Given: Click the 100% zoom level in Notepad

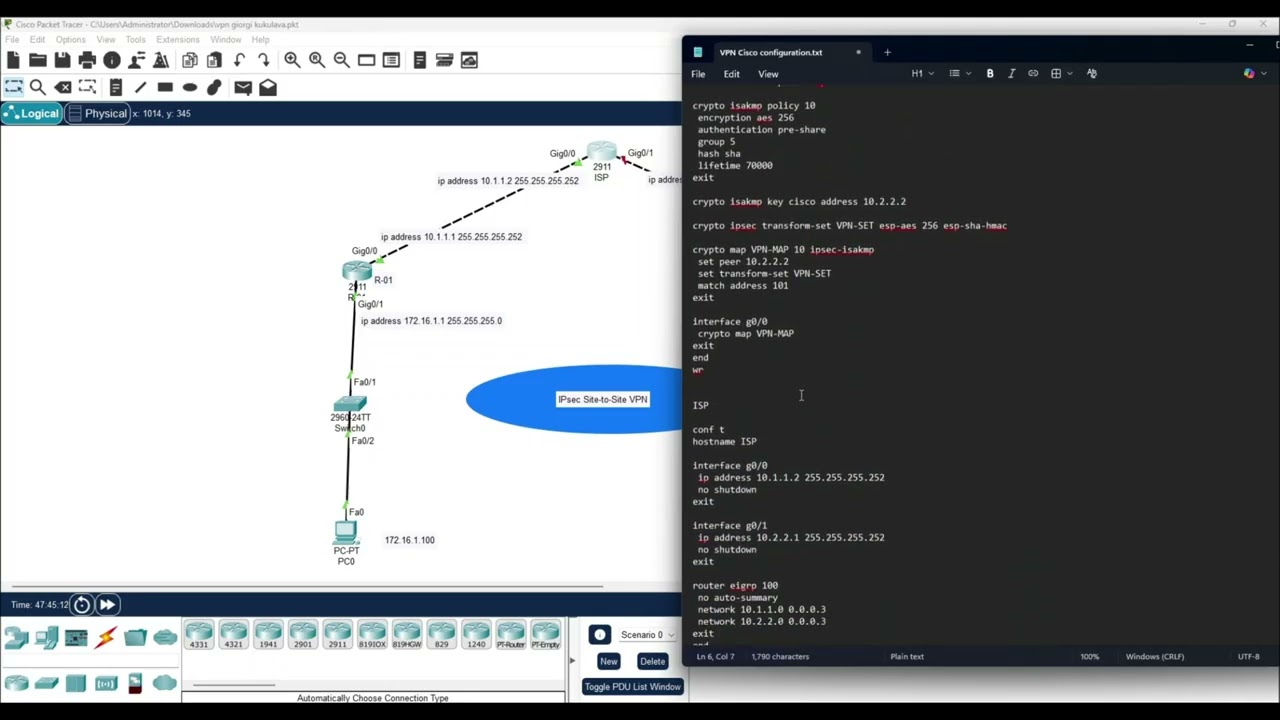Looking at the screenshot, I should pyautogui.click(x=1089, y=657).
